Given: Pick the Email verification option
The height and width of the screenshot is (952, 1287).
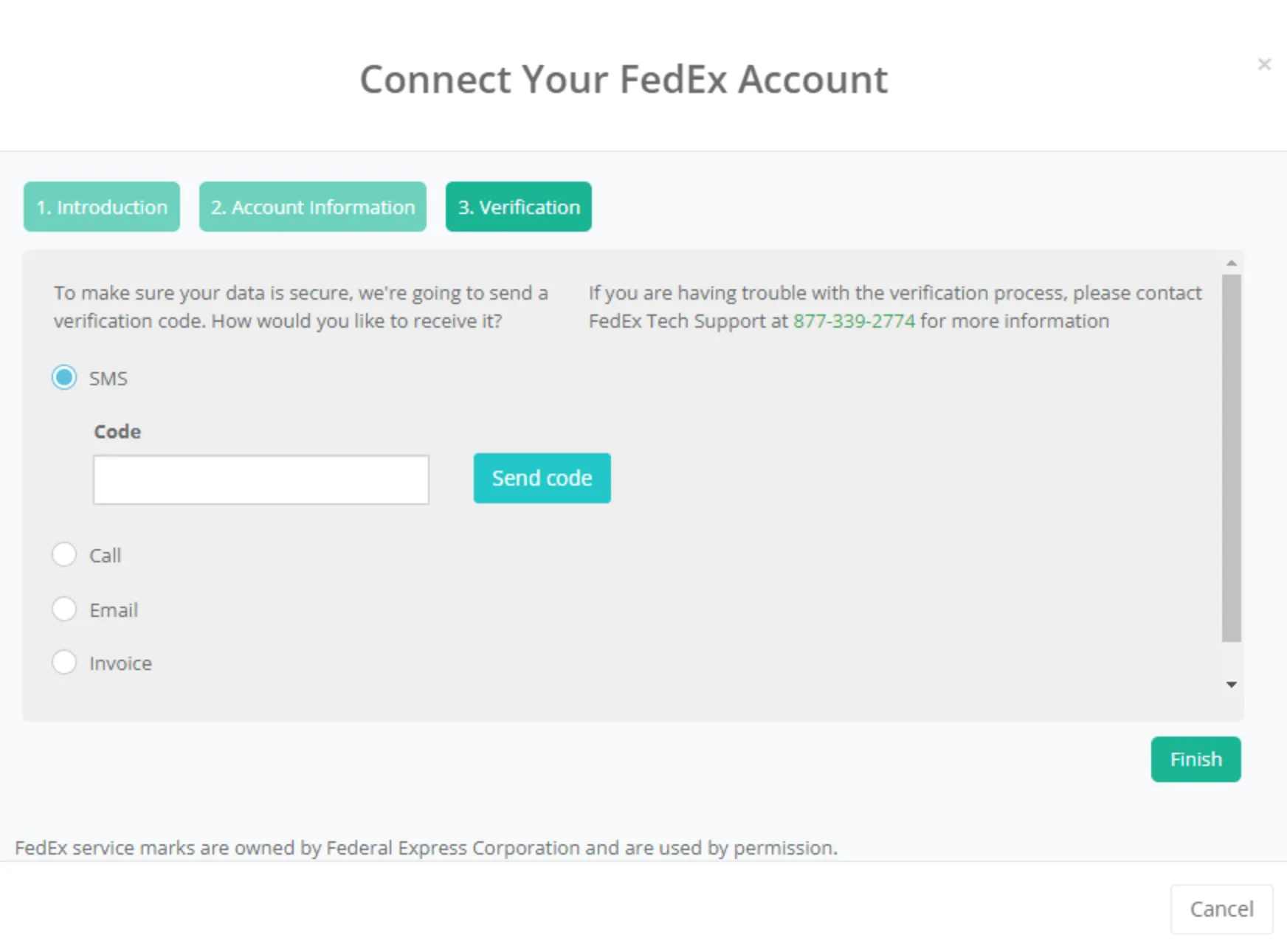Looking at the screenshot, I should (64, 609).
